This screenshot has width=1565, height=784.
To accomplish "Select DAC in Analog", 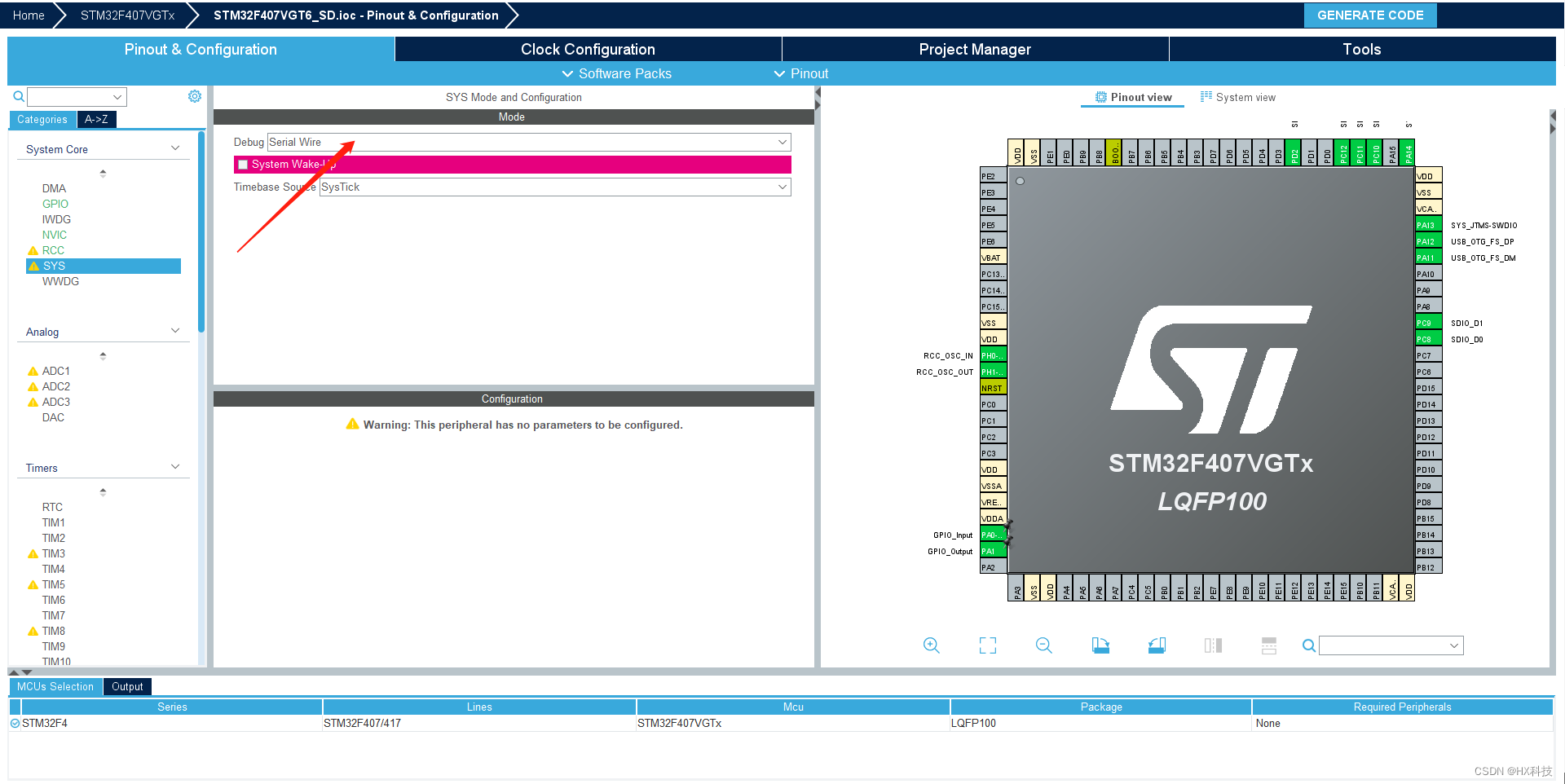I will click(53, 417).
